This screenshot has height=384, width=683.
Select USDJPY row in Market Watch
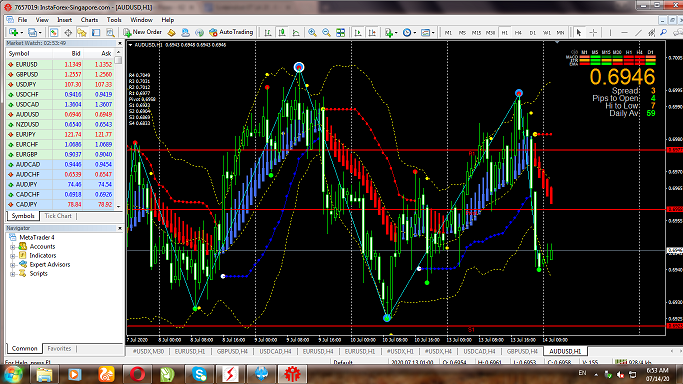60,84
